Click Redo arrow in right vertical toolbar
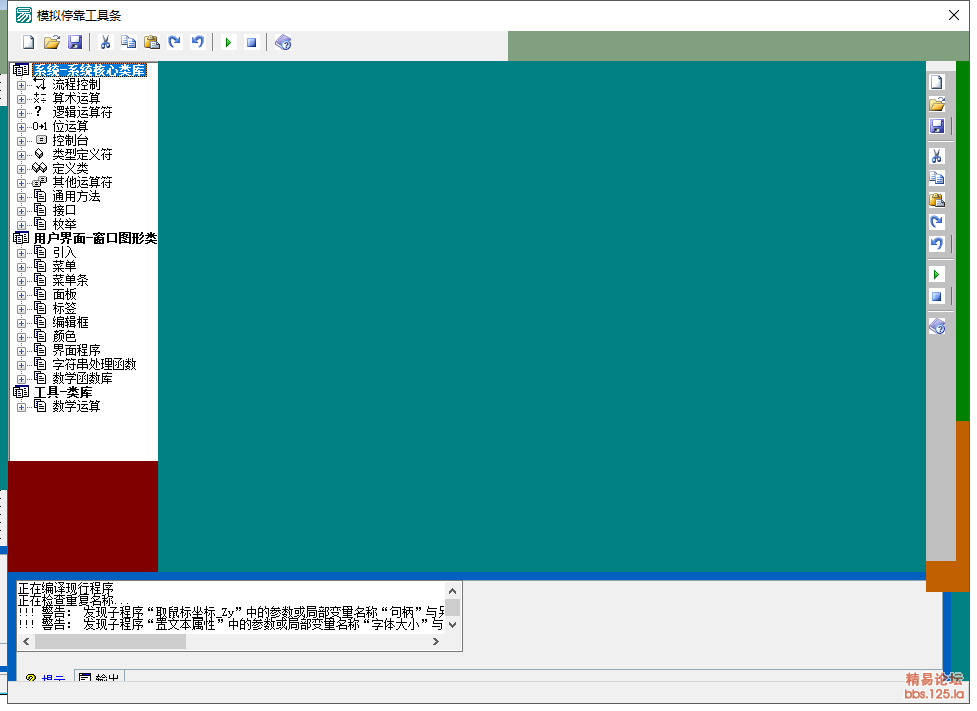Image resolution: width=977 pixels, height=711 pixels. [936, 222]
